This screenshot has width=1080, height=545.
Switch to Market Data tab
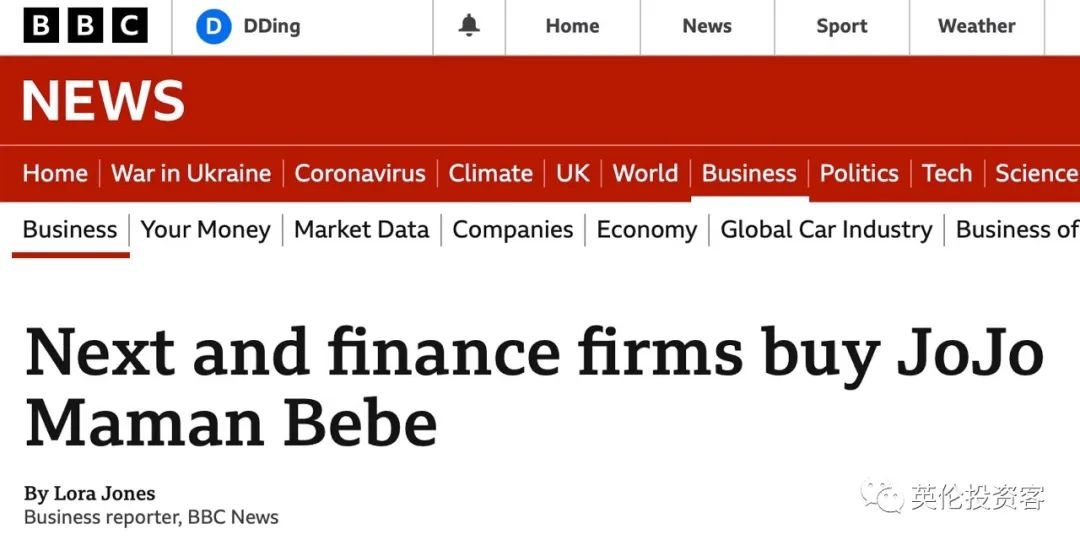pos(361,230)
